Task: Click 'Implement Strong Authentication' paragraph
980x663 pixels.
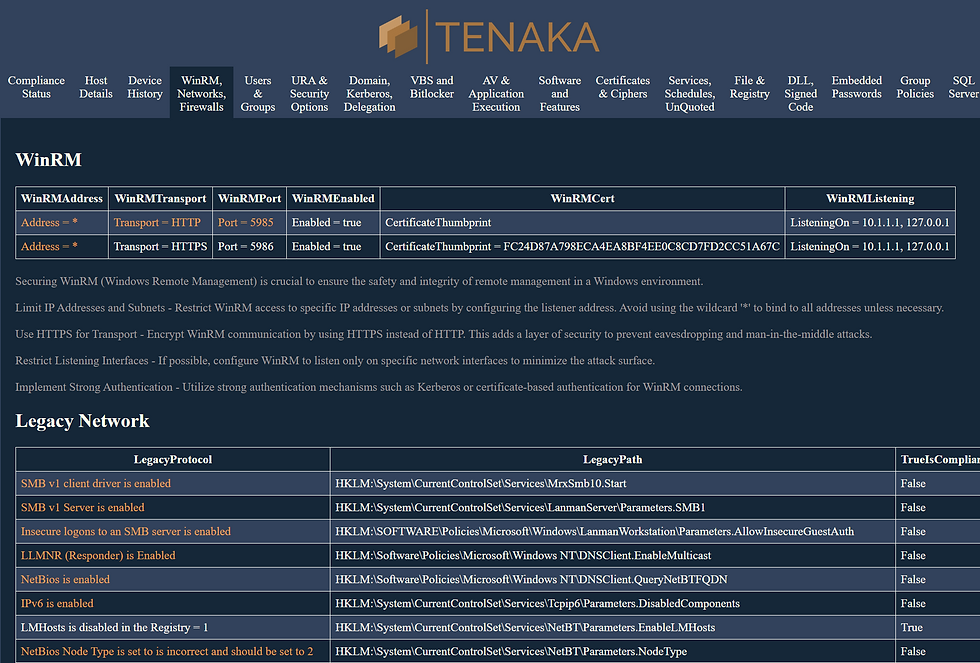Action: (x=379, y=387)
